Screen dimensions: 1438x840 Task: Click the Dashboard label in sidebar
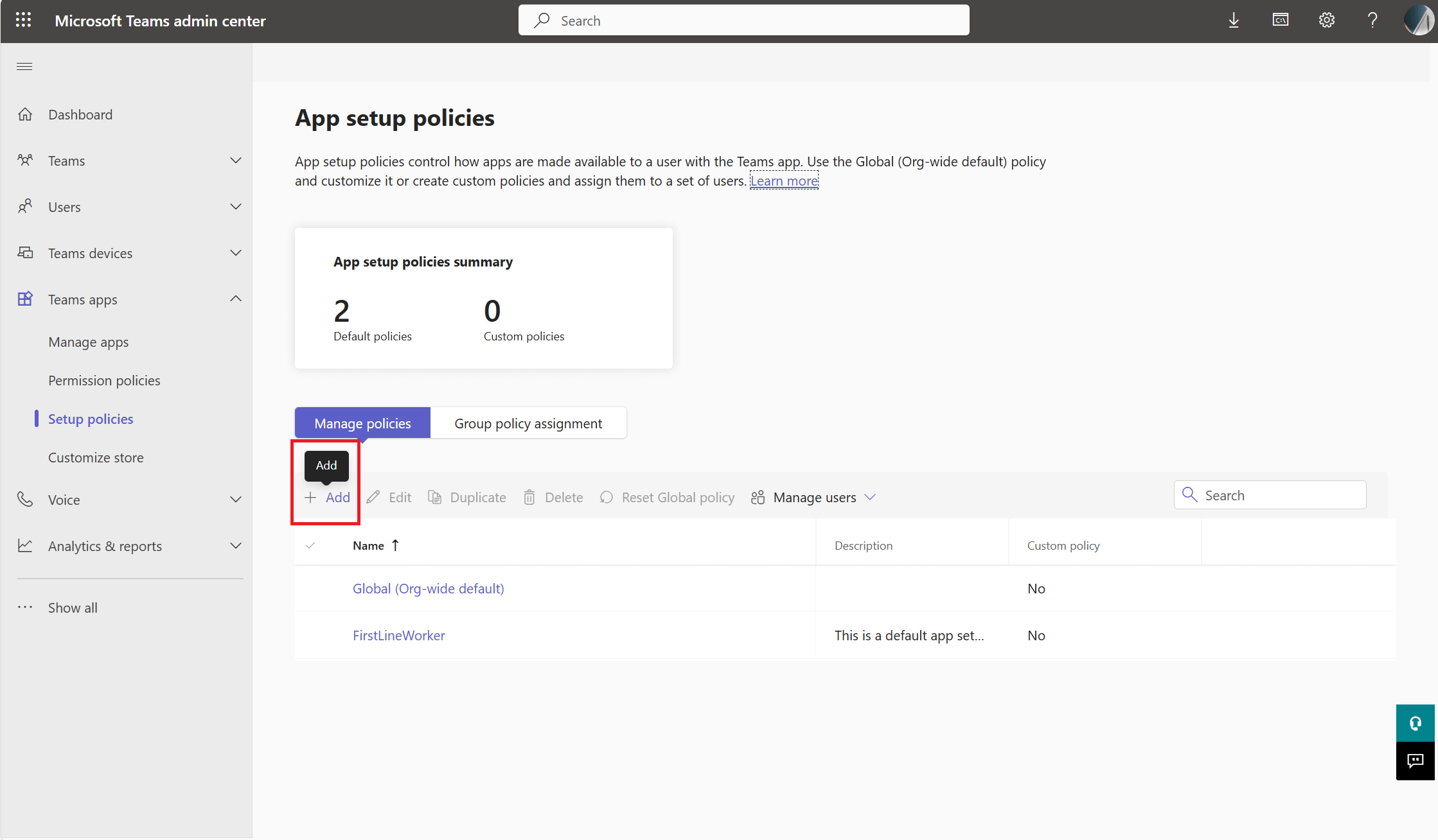[x=80, y=115]
